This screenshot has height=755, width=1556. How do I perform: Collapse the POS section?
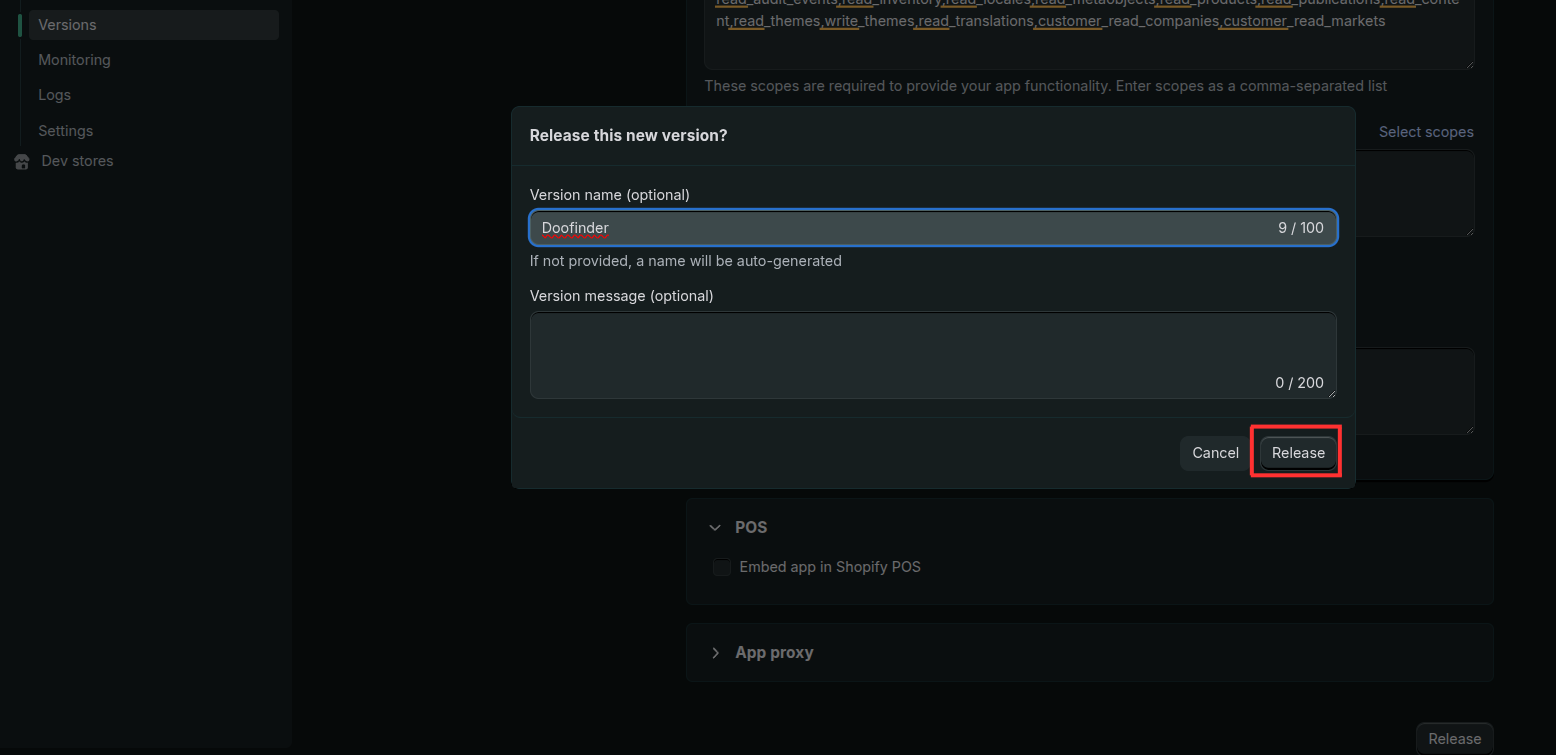click(x=715, y=527)
